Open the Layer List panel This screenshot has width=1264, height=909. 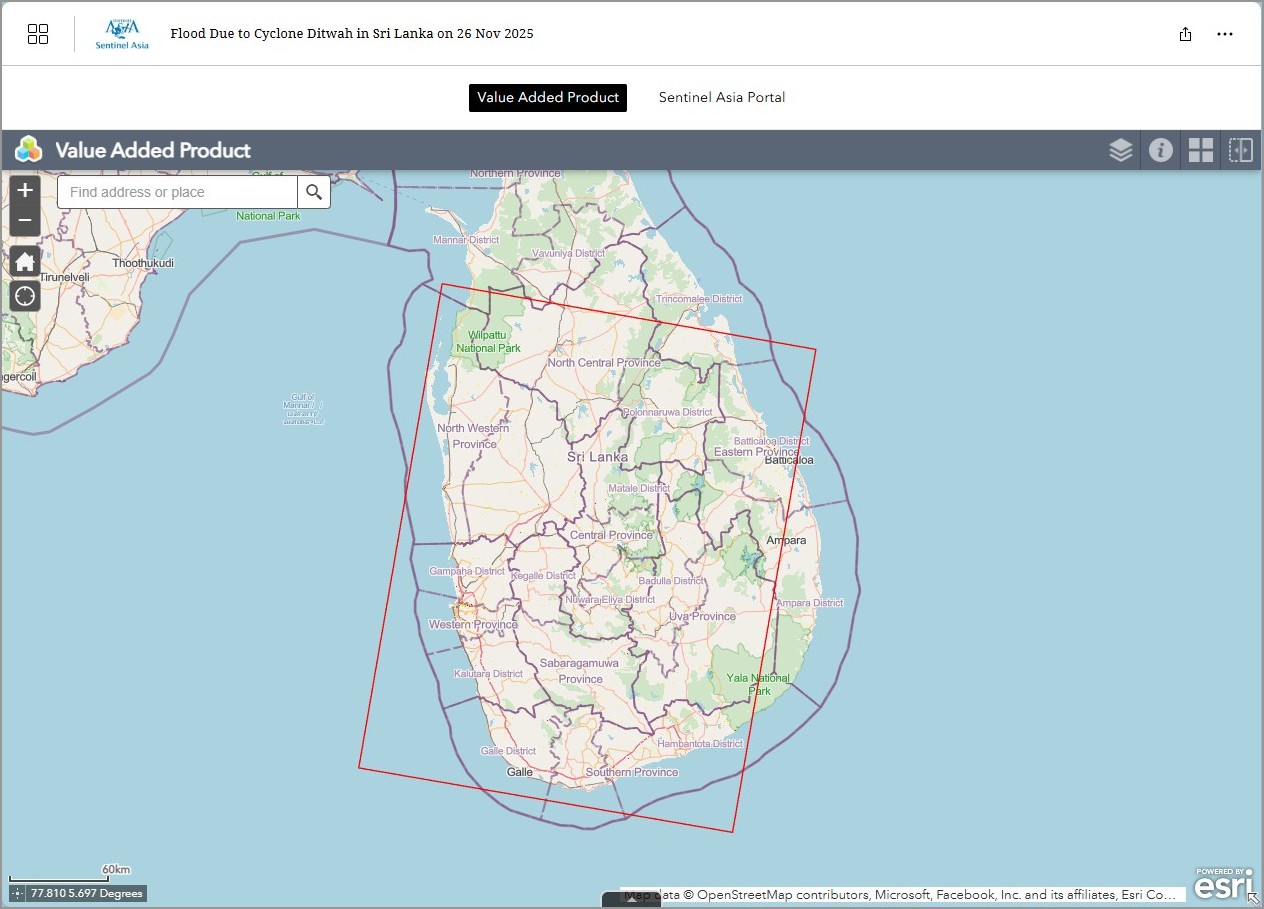1120,150
